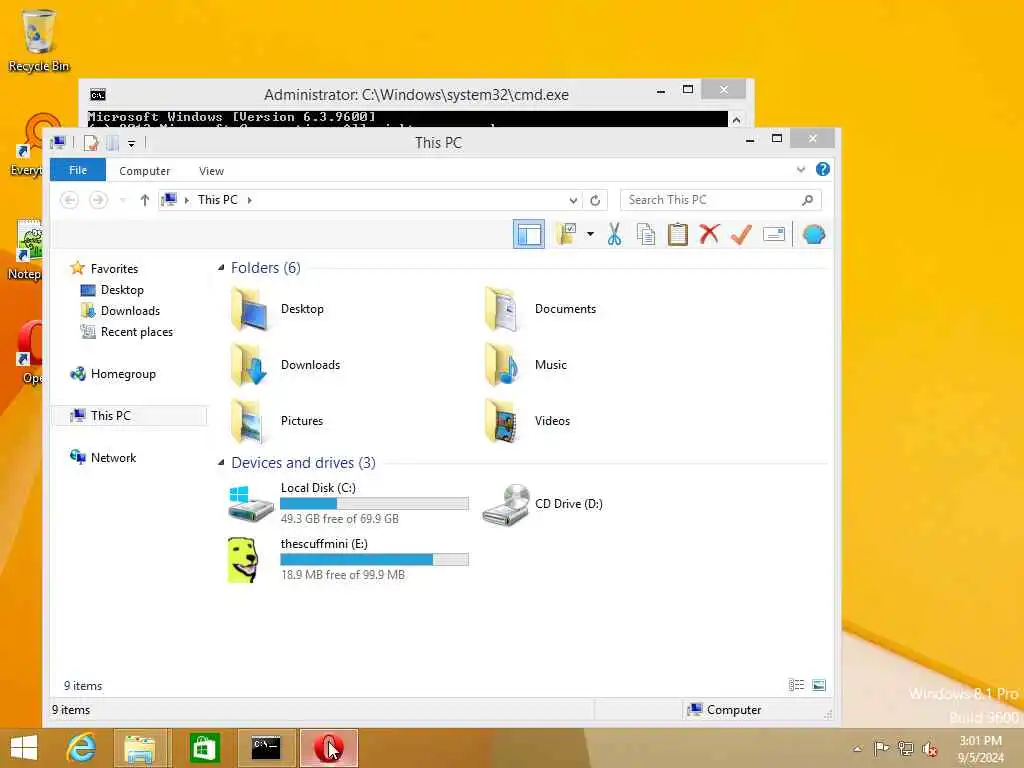Click the muted volume tray icon
This screenshot has height=768, width=1024.
tap(929, 748)
